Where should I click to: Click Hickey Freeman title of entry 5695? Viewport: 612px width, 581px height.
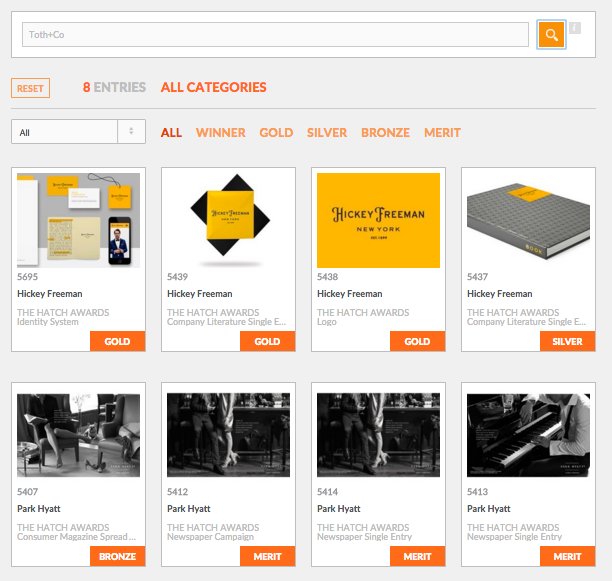[x=50, y=294]
